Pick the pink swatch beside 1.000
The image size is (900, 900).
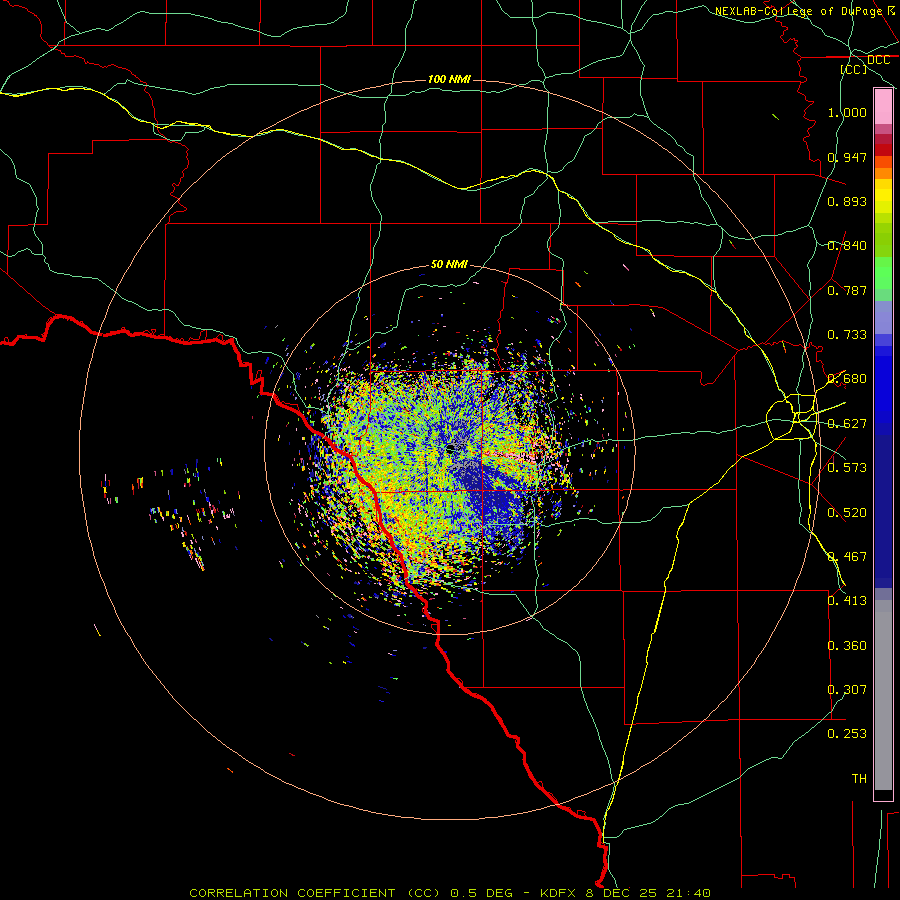tap(883, 107)
